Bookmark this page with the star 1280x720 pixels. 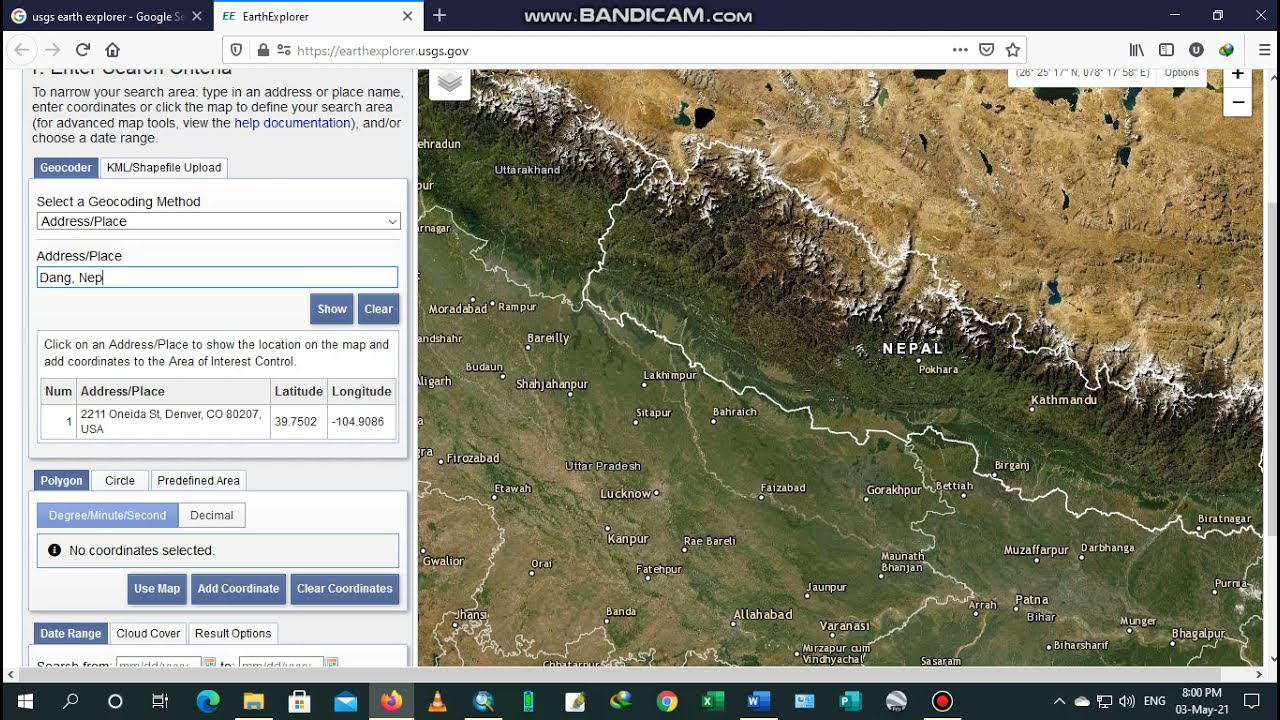coord(1013,50)
